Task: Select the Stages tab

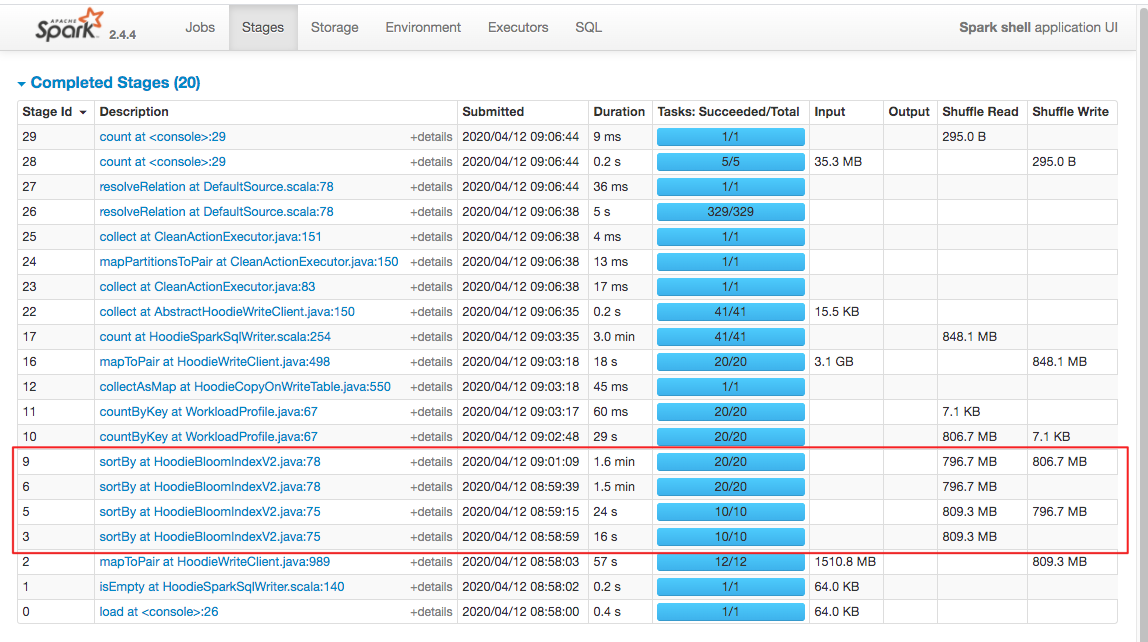Action: 263,27
